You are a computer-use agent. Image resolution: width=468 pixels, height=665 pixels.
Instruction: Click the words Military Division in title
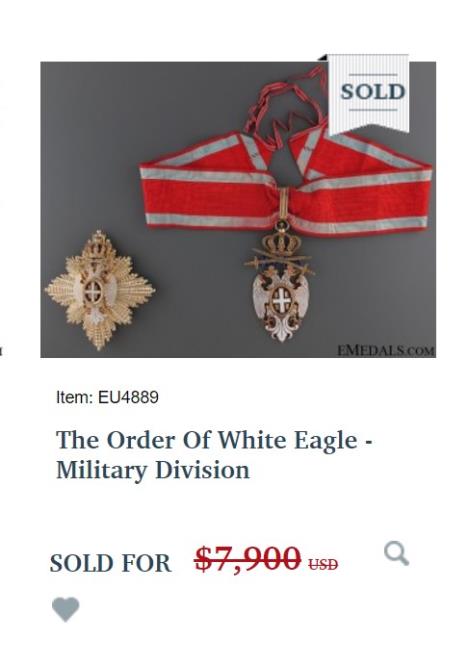pos(153,470)
